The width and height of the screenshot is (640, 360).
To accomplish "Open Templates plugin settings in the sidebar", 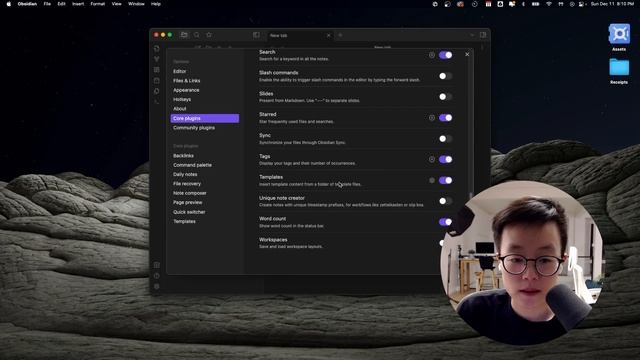I will pyautogui.click(x=205, y=222).
